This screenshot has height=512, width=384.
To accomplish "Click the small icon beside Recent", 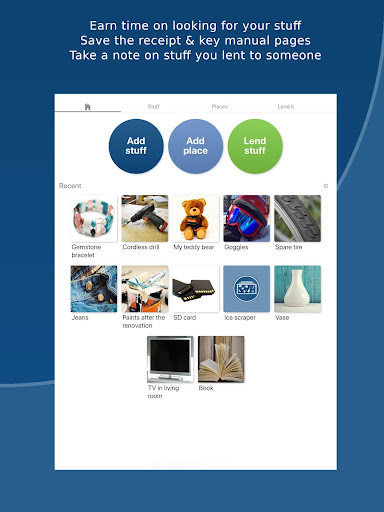I will (x=326, y=186).
